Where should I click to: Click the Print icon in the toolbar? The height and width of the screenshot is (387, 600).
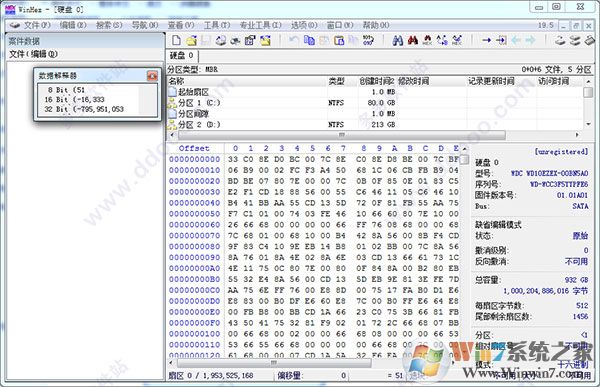click(x=236, y=40)
